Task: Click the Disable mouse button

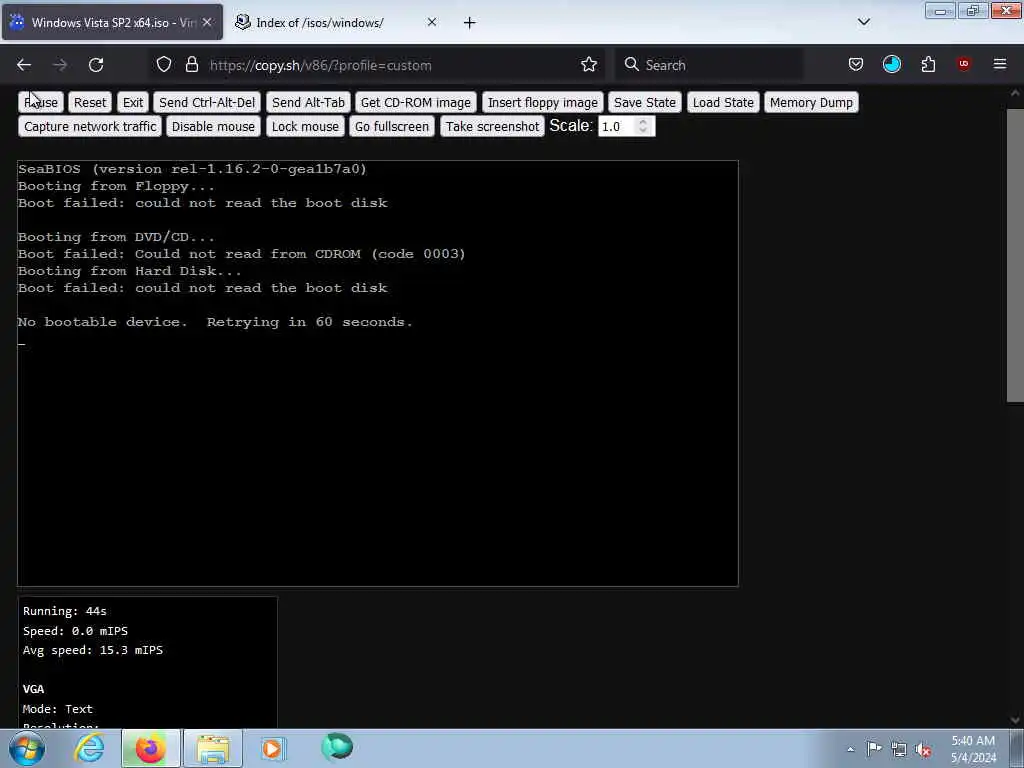Action: 213,127
